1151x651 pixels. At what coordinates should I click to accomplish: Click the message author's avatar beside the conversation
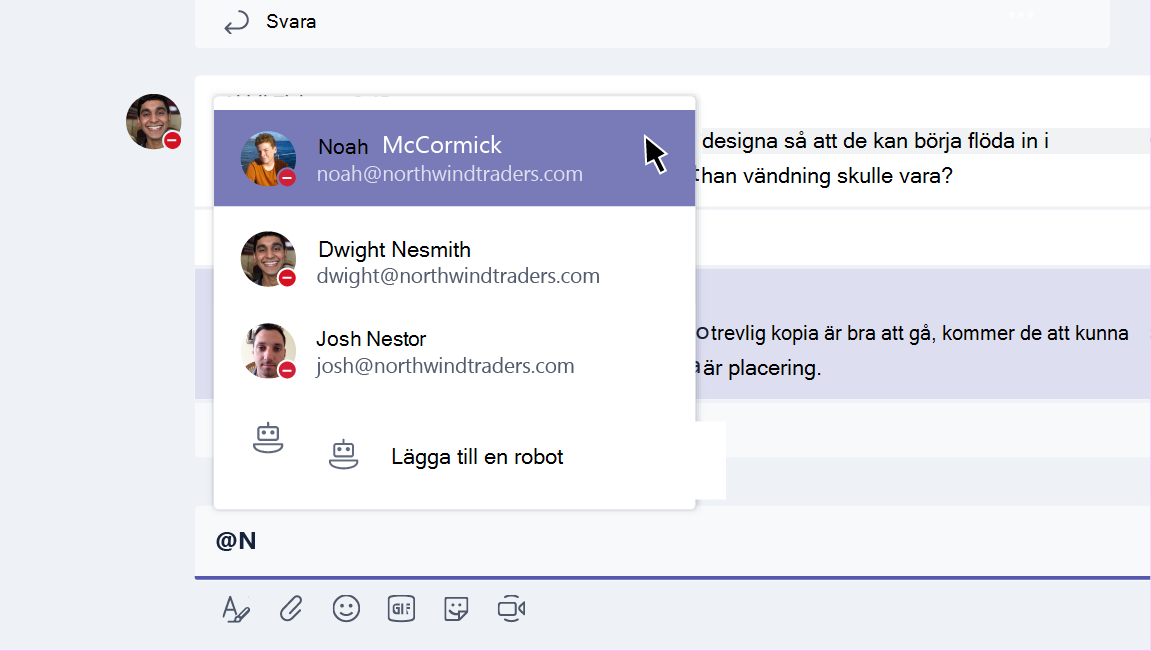153,121
